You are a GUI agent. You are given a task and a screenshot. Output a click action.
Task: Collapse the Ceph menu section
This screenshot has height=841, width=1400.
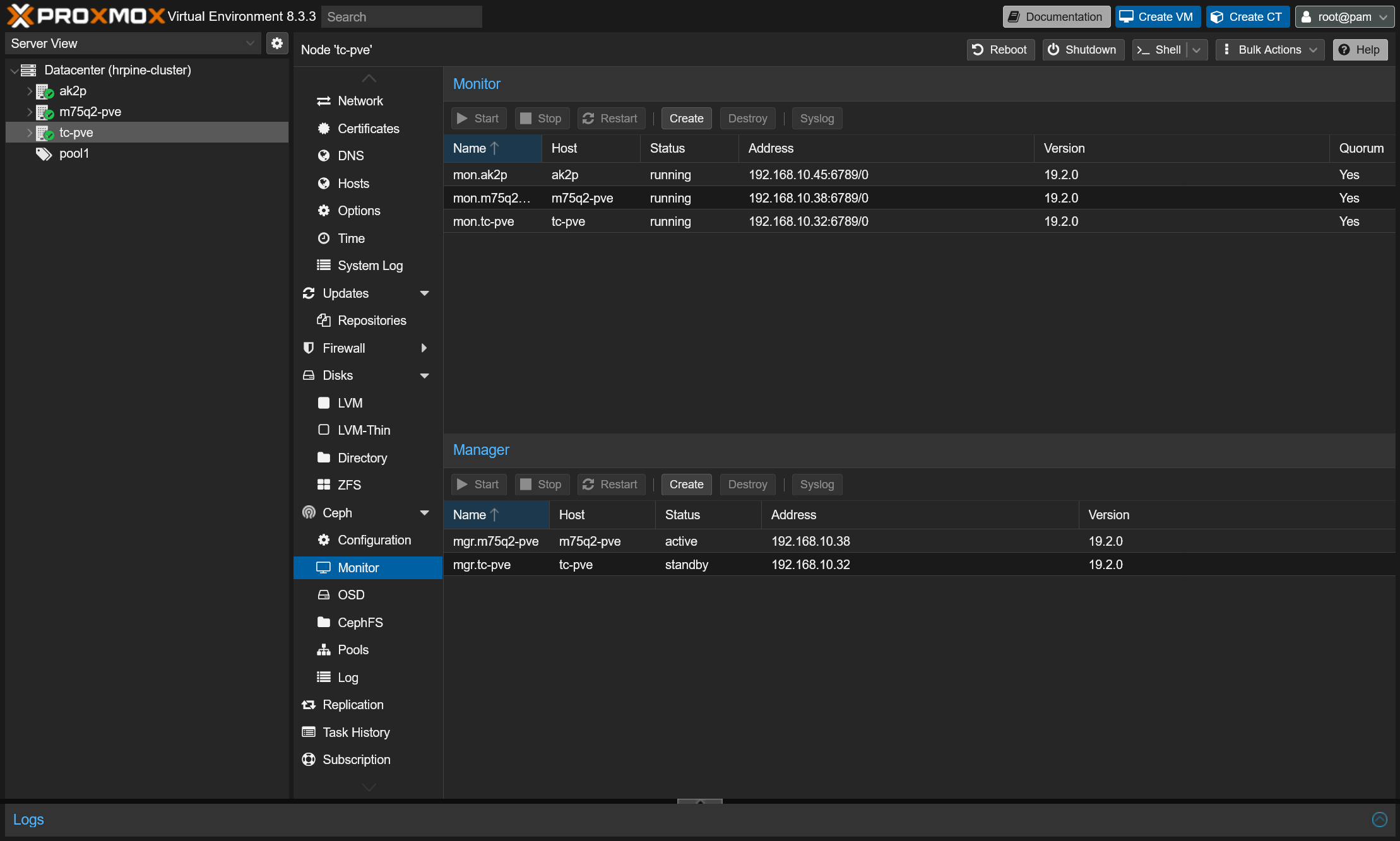(425, 513)
